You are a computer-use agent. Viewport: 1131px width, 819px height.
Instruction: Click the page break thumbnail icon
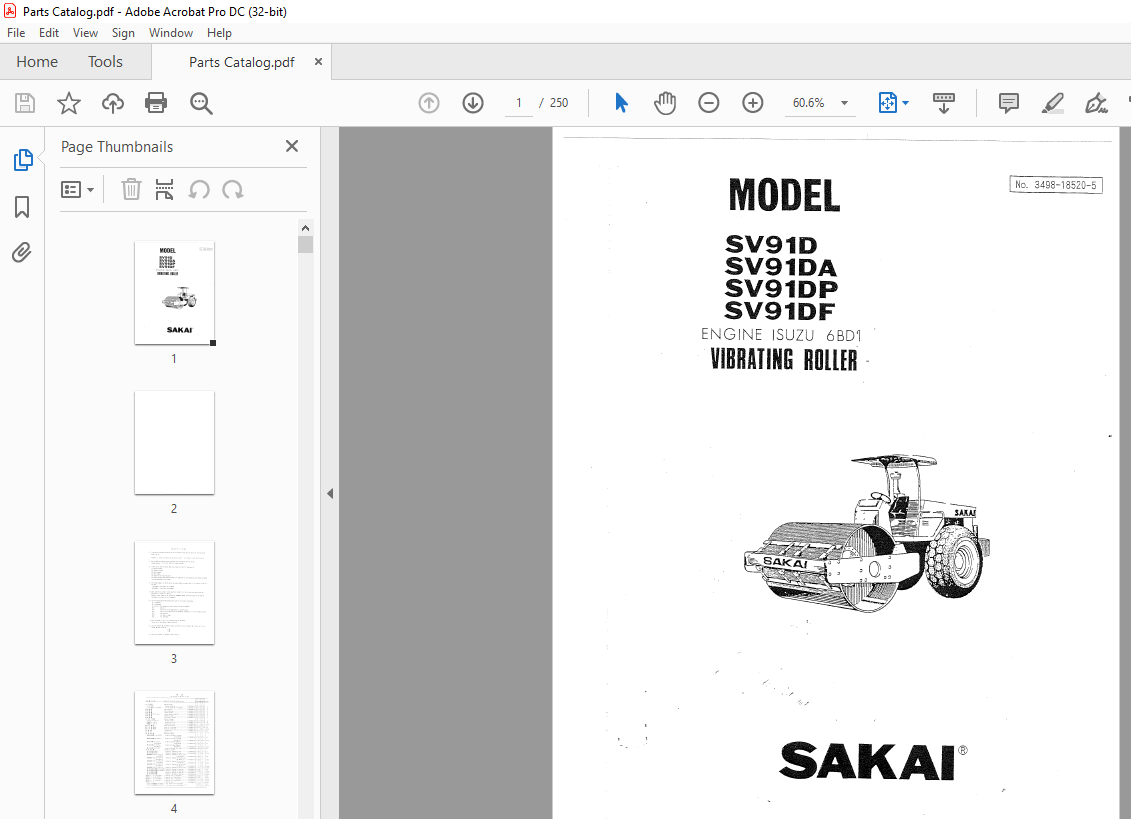[x=164, y=190]
